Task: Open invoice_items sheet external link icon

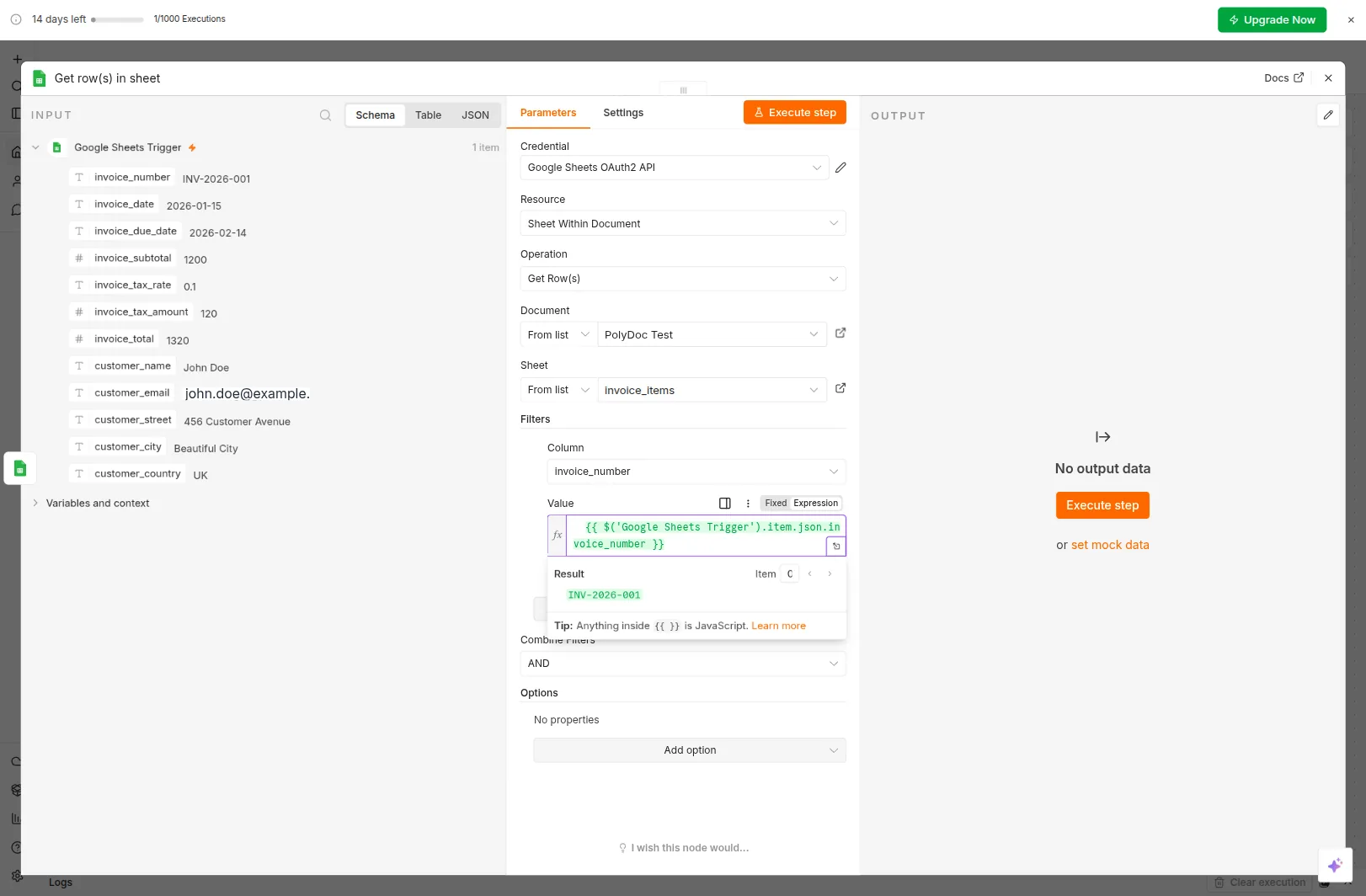Action: (840, 388)
